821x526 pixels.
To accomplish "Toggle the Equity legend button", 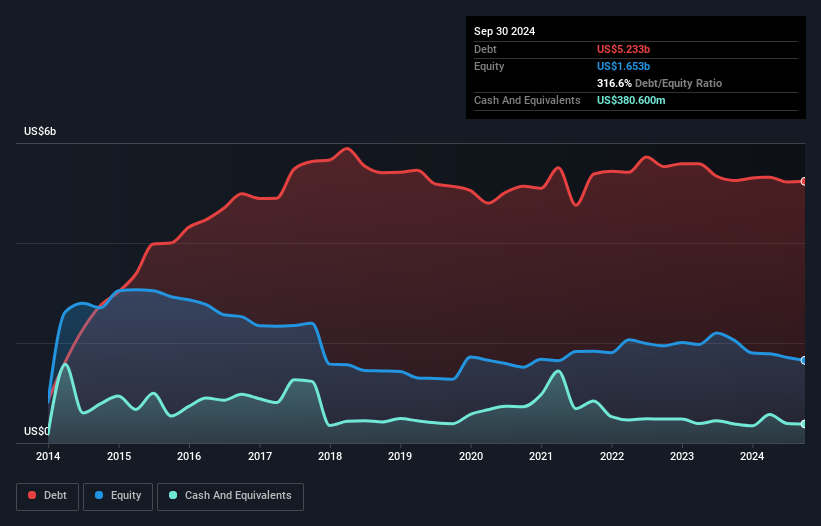I will coord(118,496).
